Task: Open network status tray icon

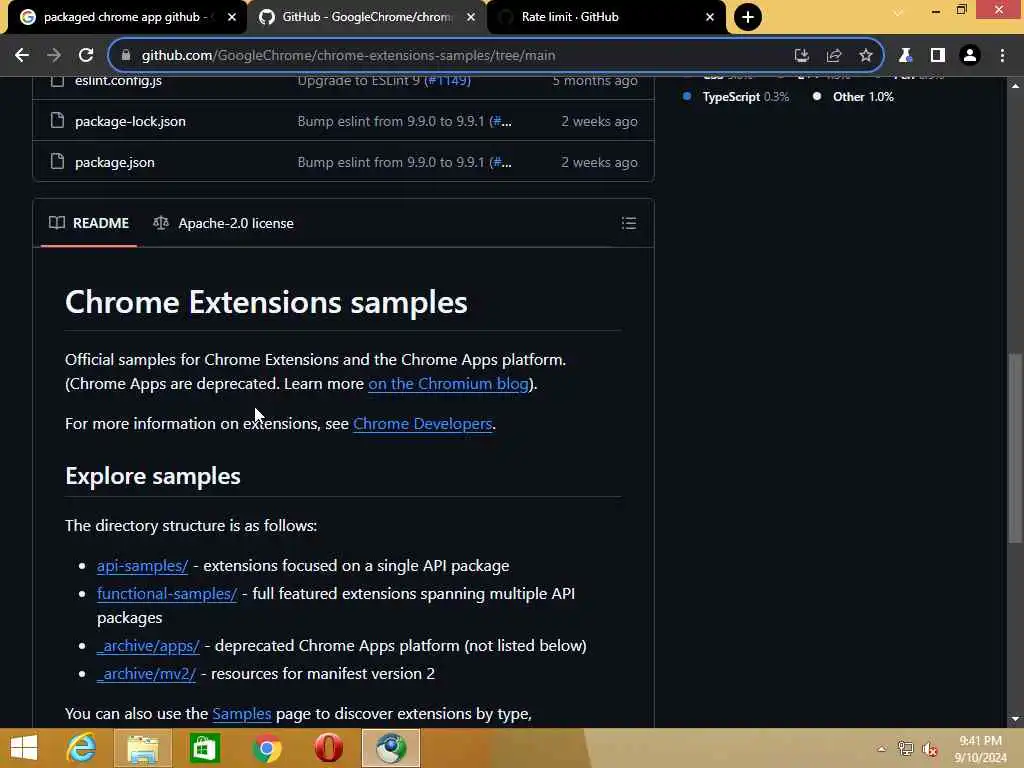Action: [x=905, y=749]
